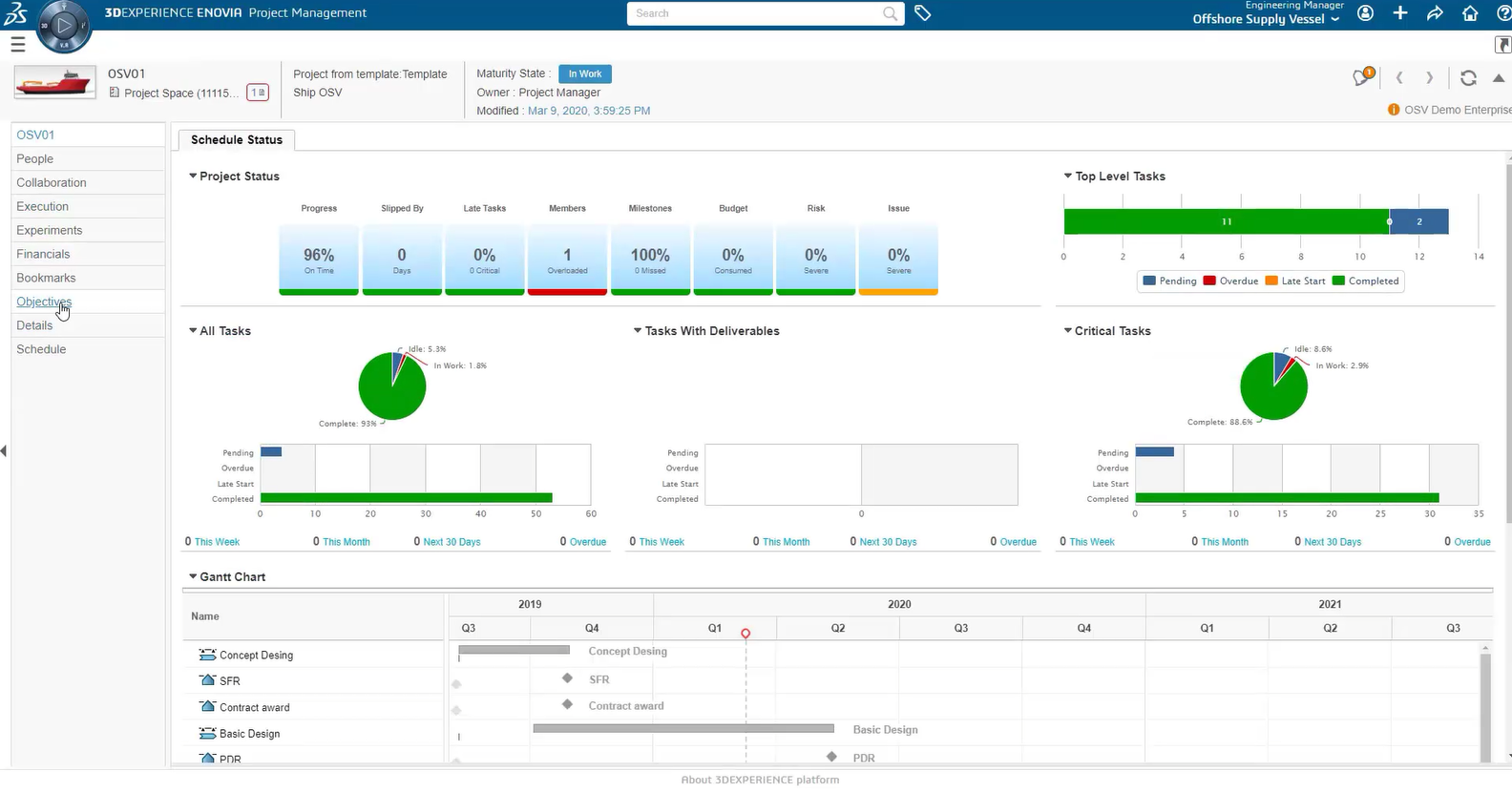Open comments notification bubble icon

tap(1362, 78)
